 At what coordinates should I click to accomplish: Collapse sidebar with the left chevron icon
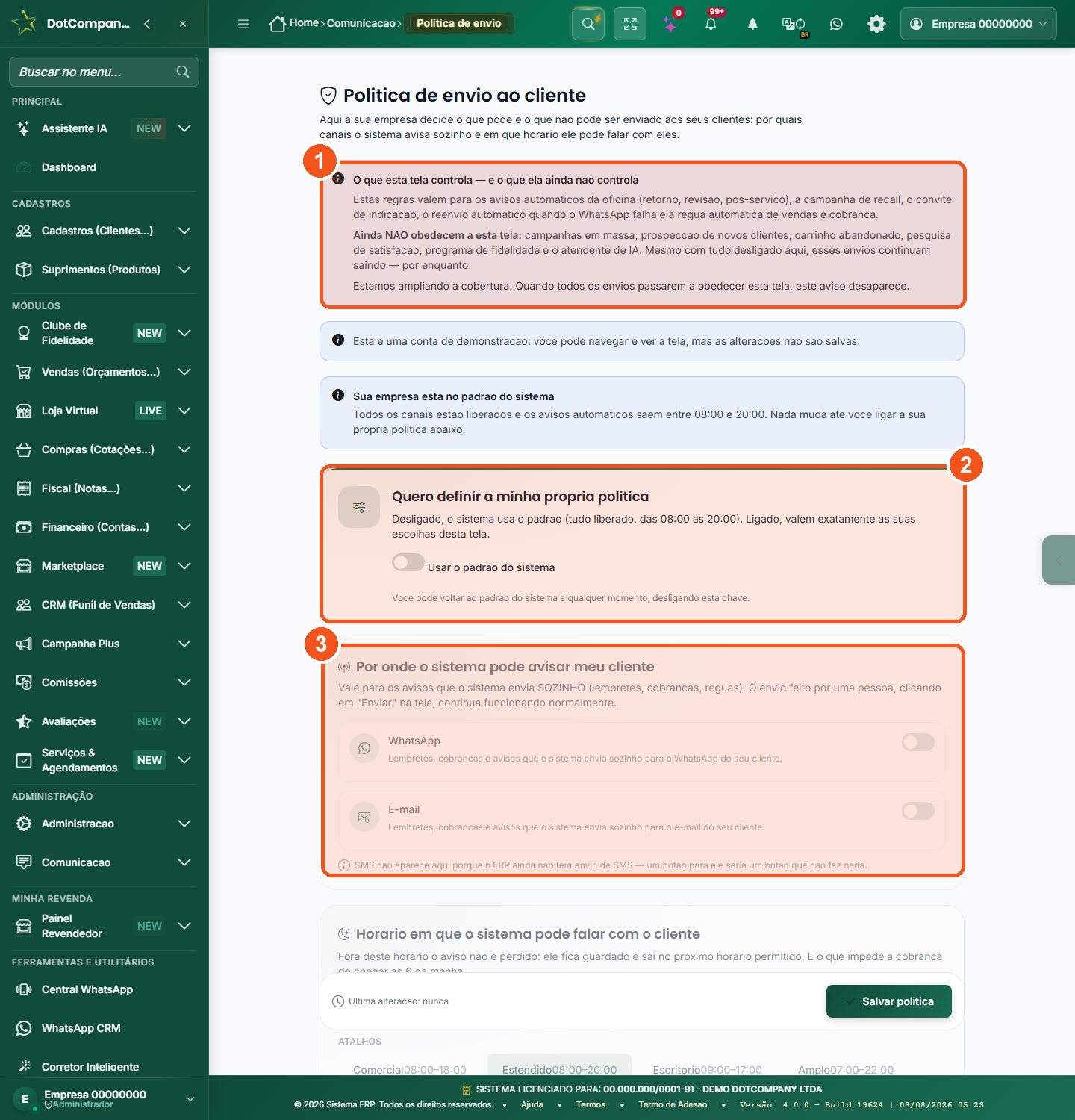tap(147, 24)
